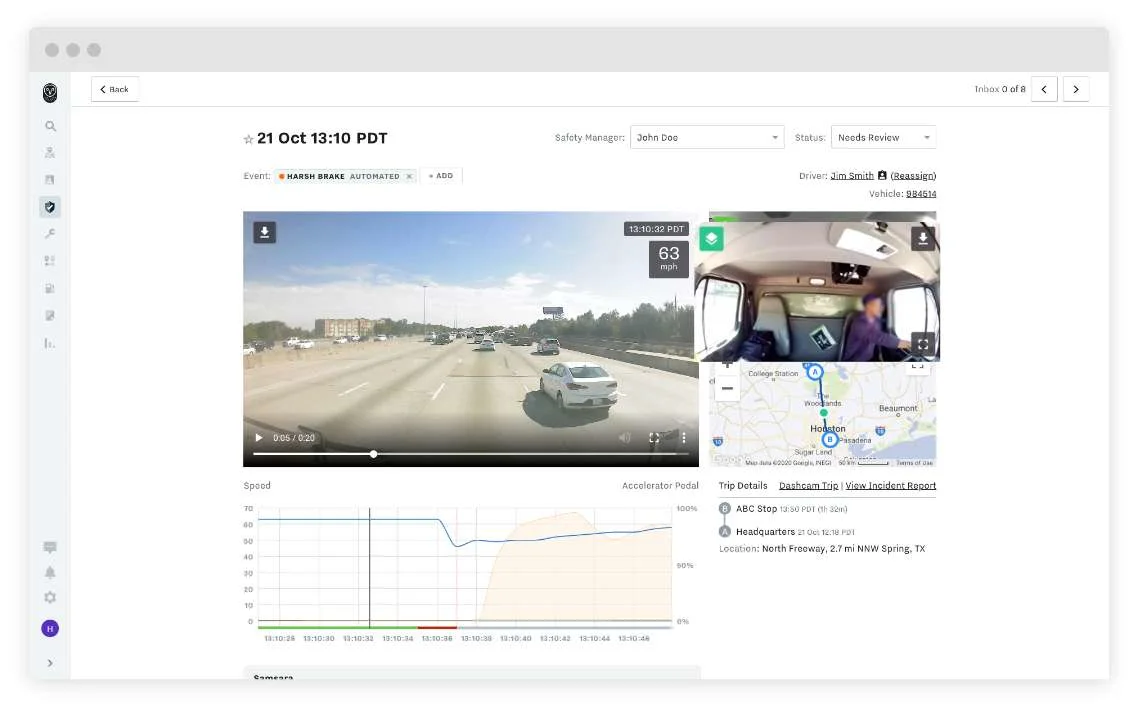
Task: Open the notifications bell icon
Action: click(50, 572)
